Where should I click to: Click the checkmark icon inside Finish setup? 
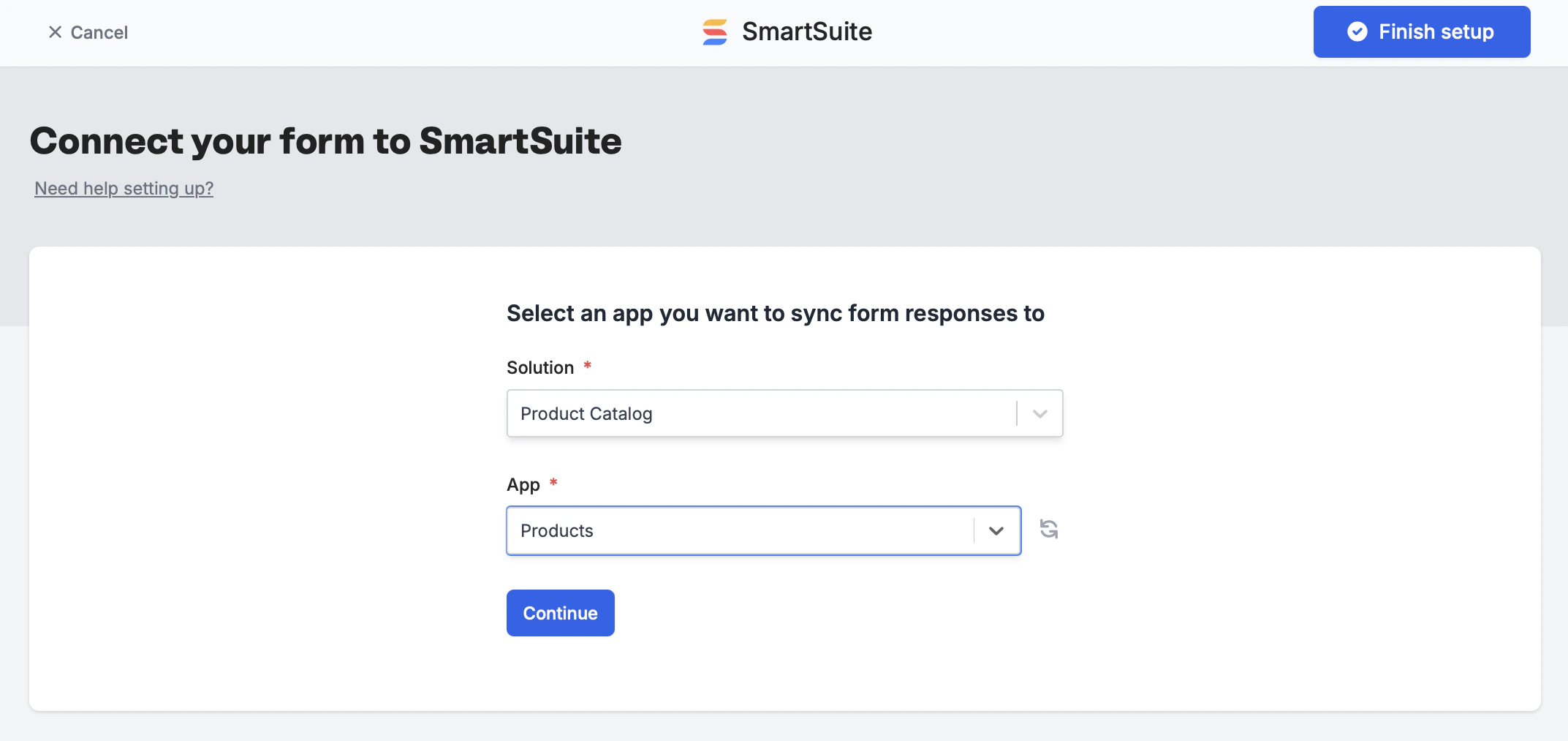coord(1357,31)
